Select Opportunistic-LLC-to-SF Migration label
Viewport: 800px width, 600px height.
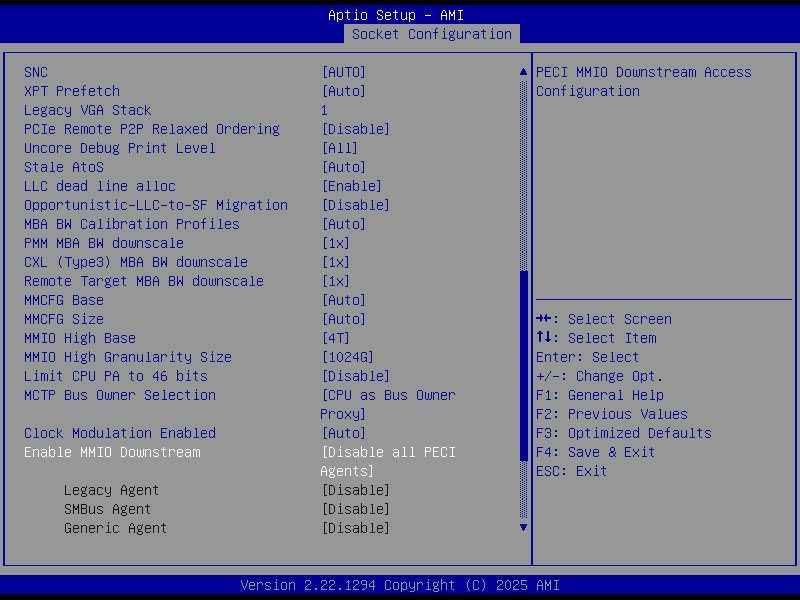click(156, 205)
